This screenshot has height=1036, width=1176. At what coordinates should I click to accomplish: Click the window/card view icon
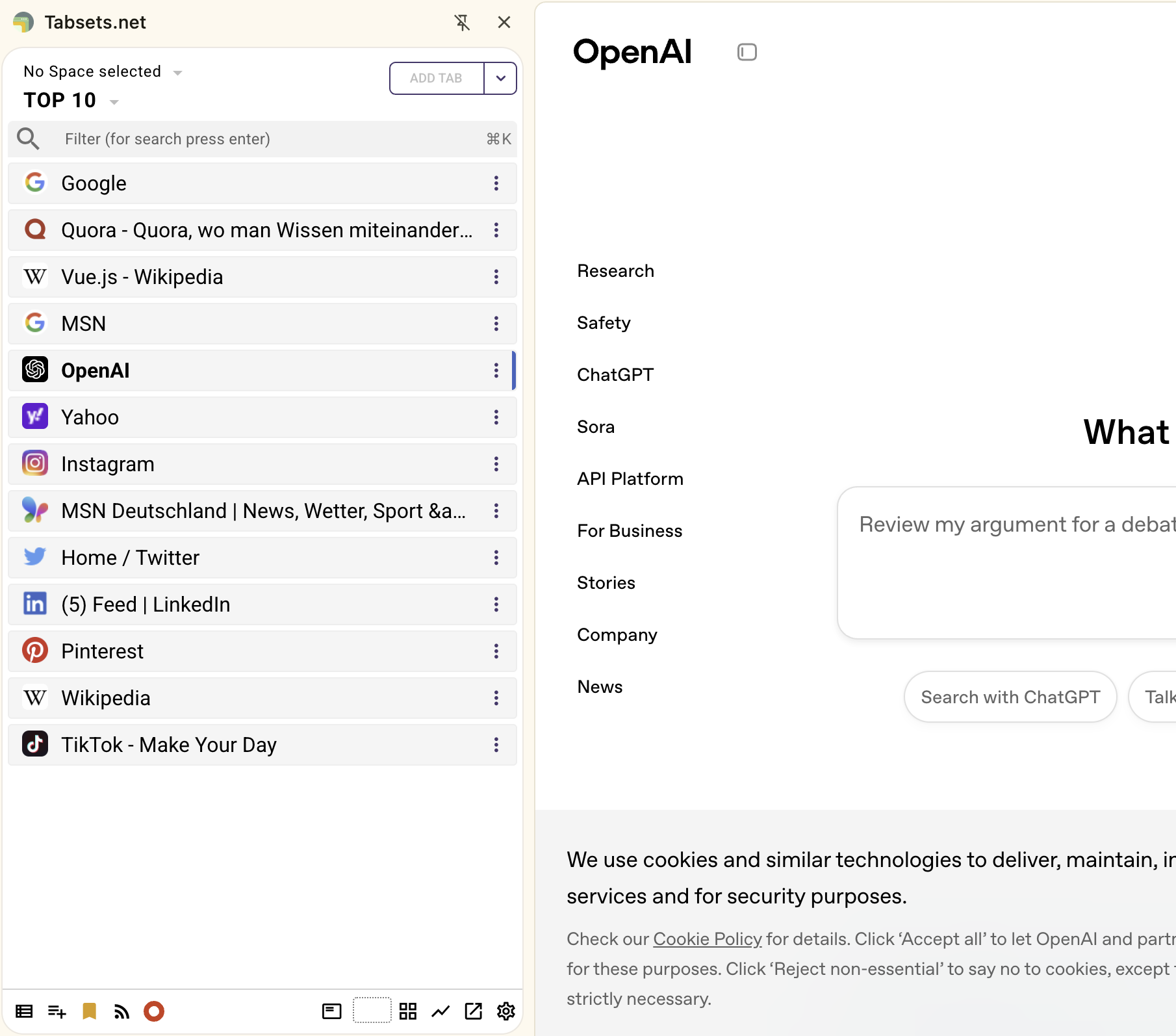(332, 1011)
